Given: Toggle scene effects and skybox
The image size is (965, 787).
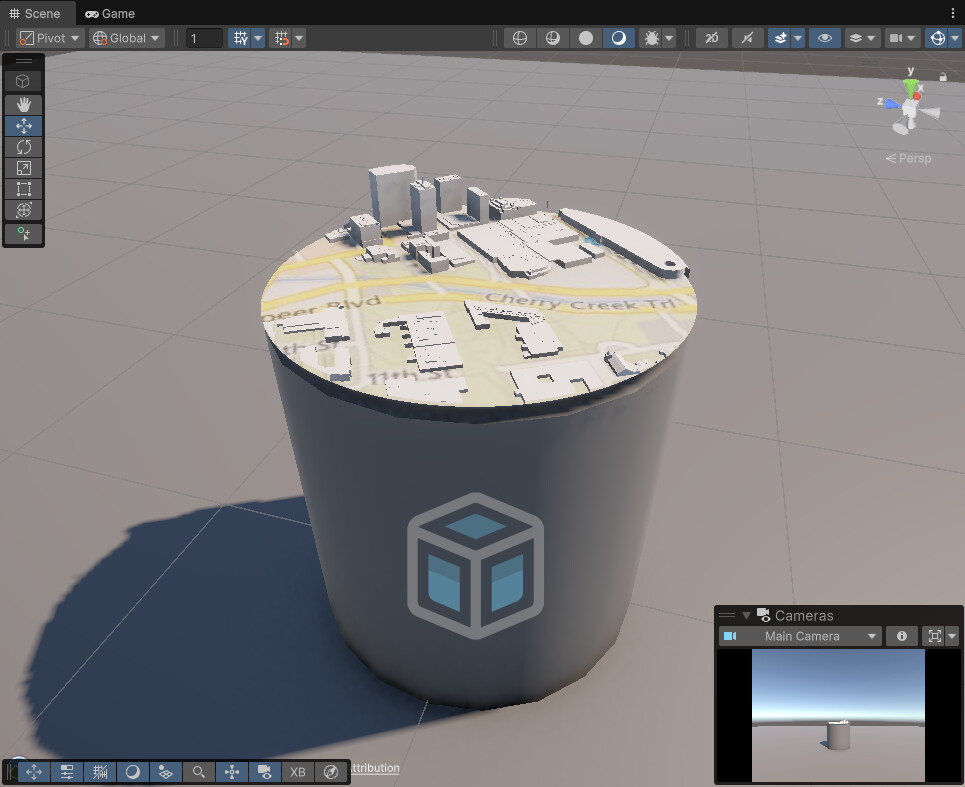Looking at the screenshot, I should coord(780,38).
